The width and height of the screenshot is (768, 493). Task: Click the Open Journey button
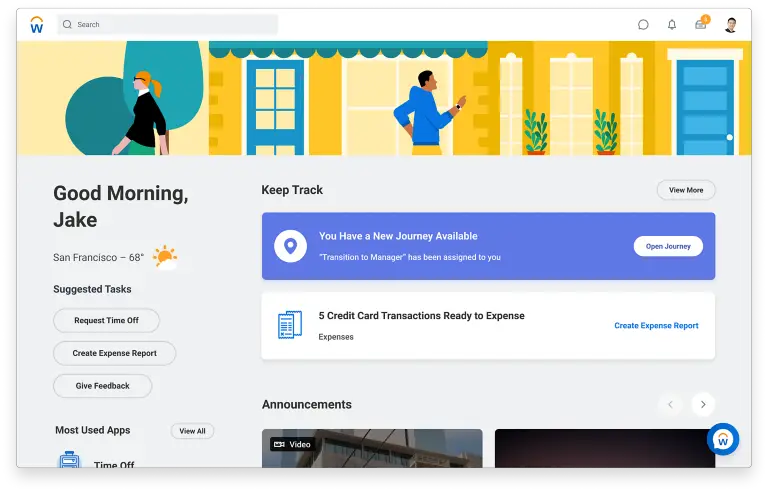[668, 246]
